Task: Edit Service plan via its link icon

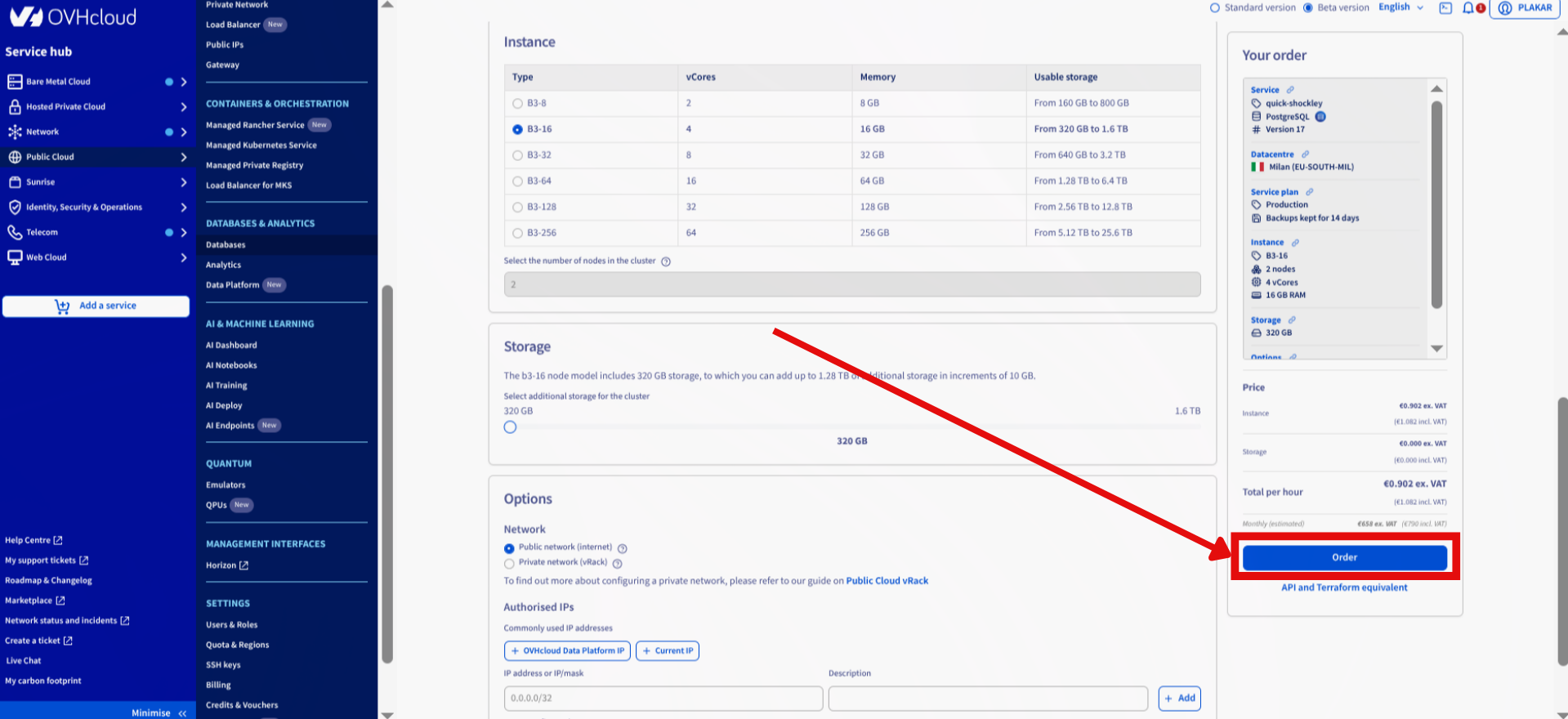Action: (1310, 192)
